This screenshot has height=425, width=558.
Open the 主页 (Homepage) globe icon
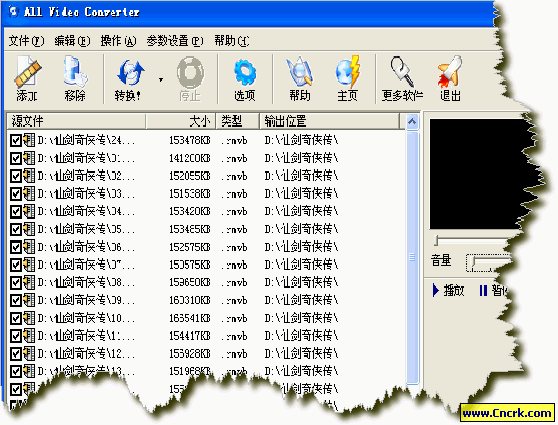(347, 72)
